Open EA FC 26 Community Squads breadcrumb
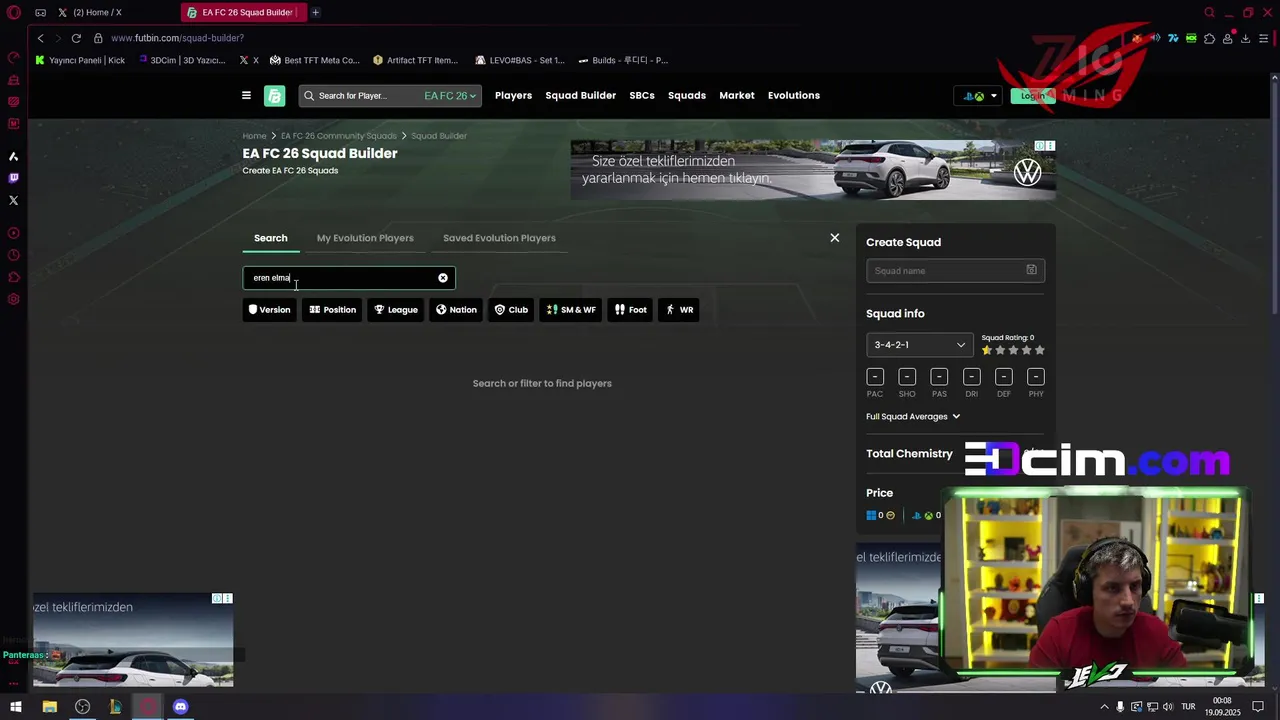This screenshot has width=1280, height=720. (x=339, y=136)
